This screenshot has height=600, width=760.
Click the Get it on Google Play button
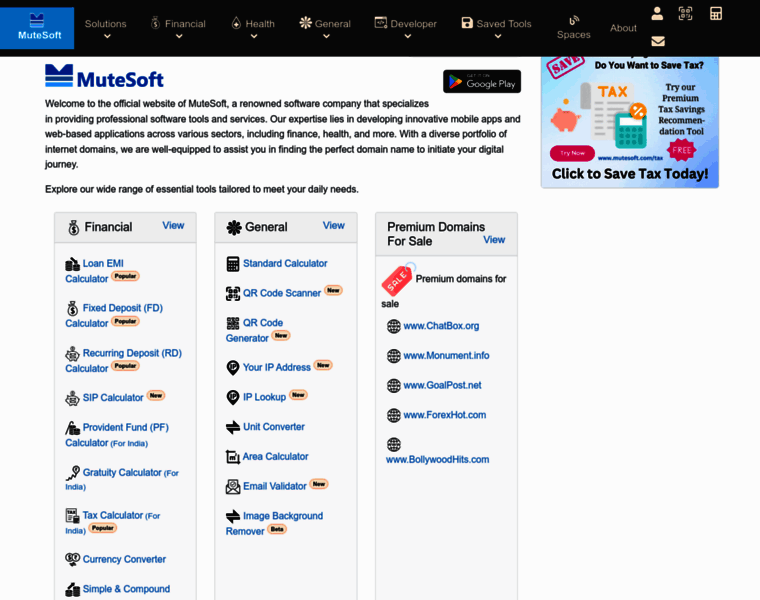482,81
